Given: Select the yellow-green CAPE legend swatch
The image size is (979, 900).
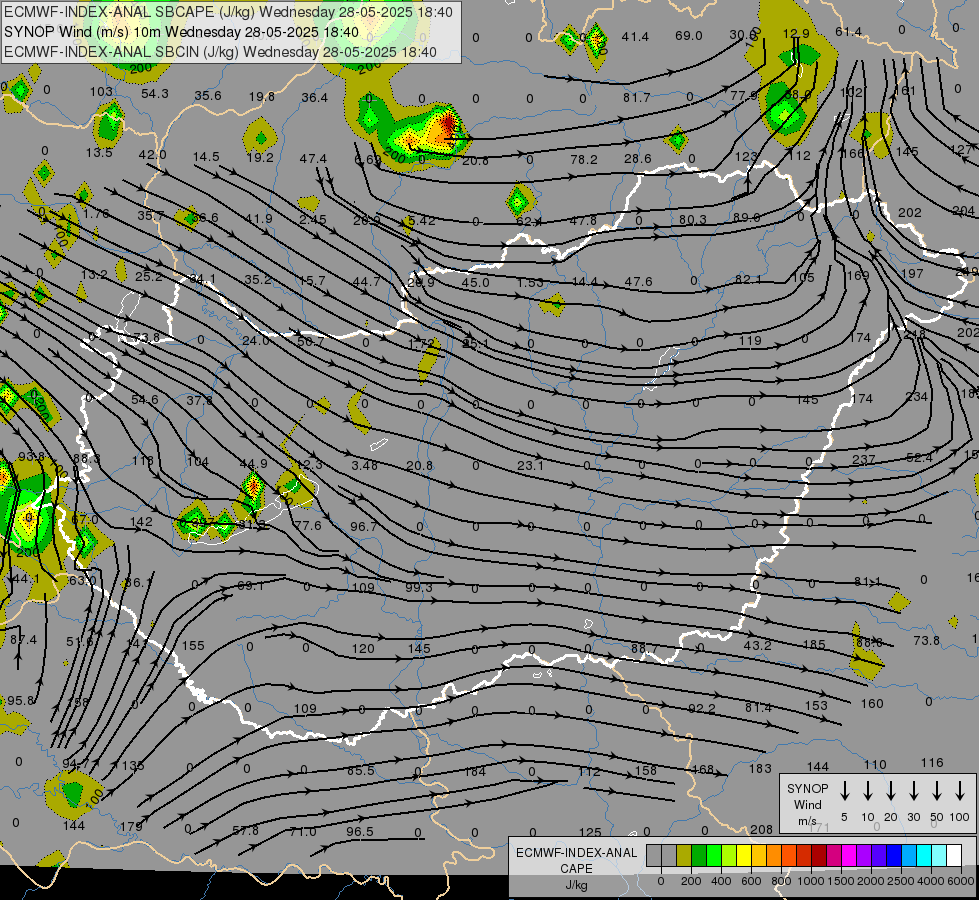Looking at the screenshot, I should click(729, 856).
